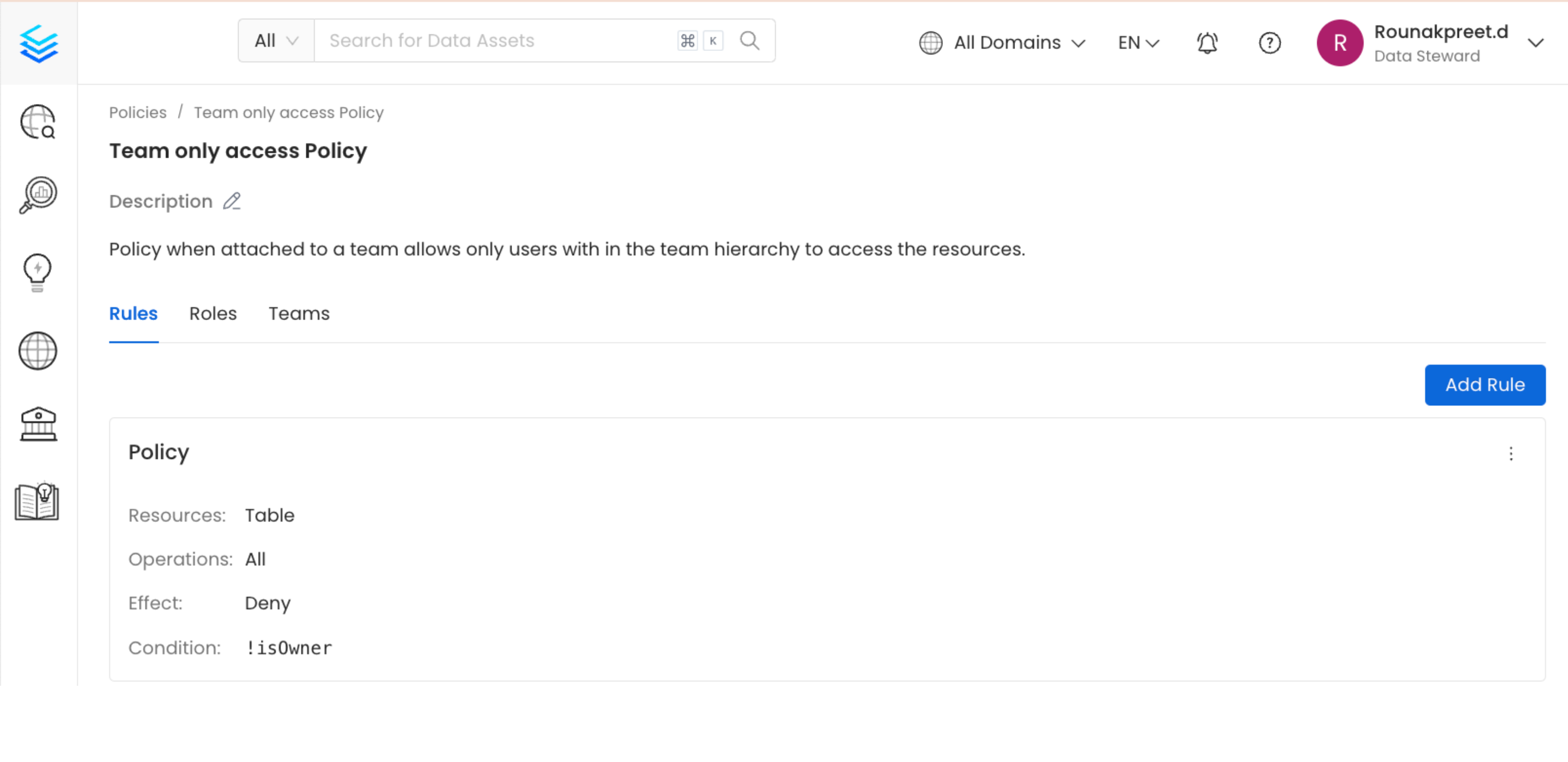Open the EN language dropdown

(x=1138, y=42)
